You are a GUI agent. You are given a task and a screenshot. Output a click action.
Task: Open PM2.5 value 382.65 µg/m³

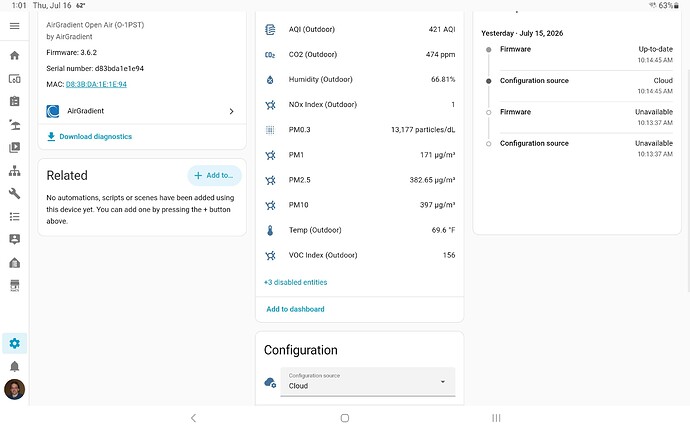(432, 180)
